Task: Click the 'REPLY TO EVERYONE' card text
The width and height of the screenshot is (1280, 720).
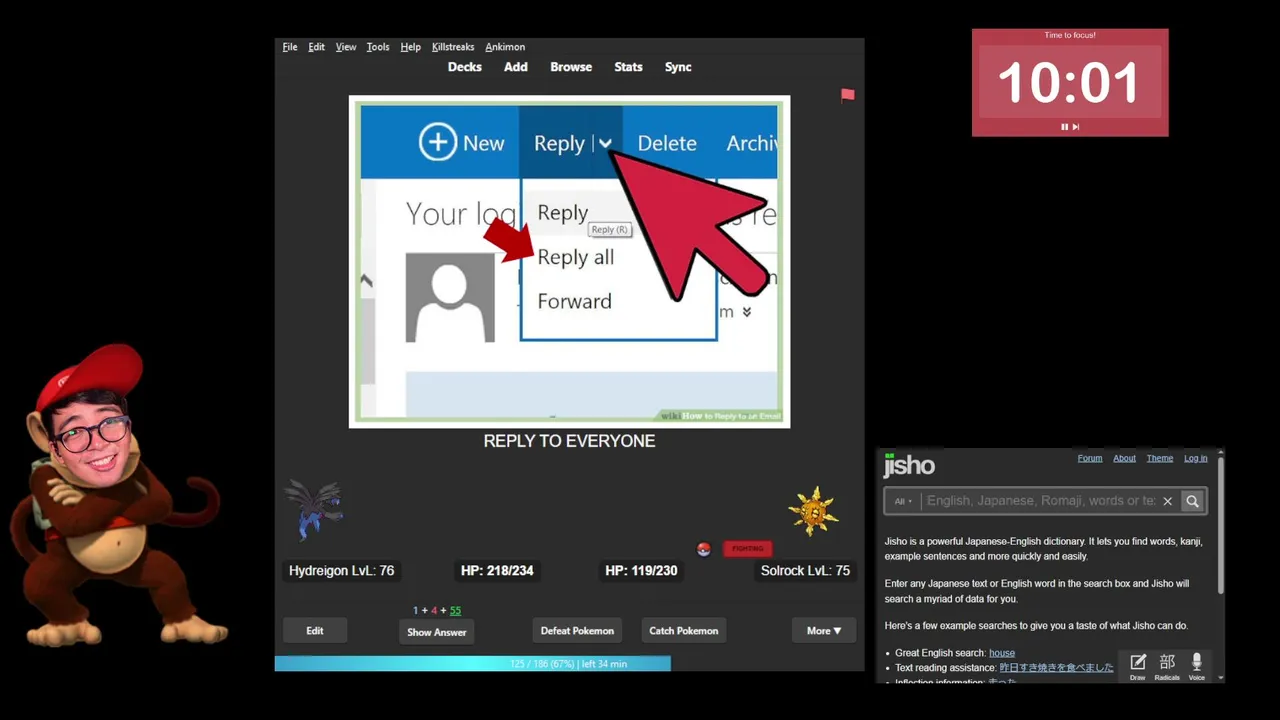Action: [x=569, y=441]
